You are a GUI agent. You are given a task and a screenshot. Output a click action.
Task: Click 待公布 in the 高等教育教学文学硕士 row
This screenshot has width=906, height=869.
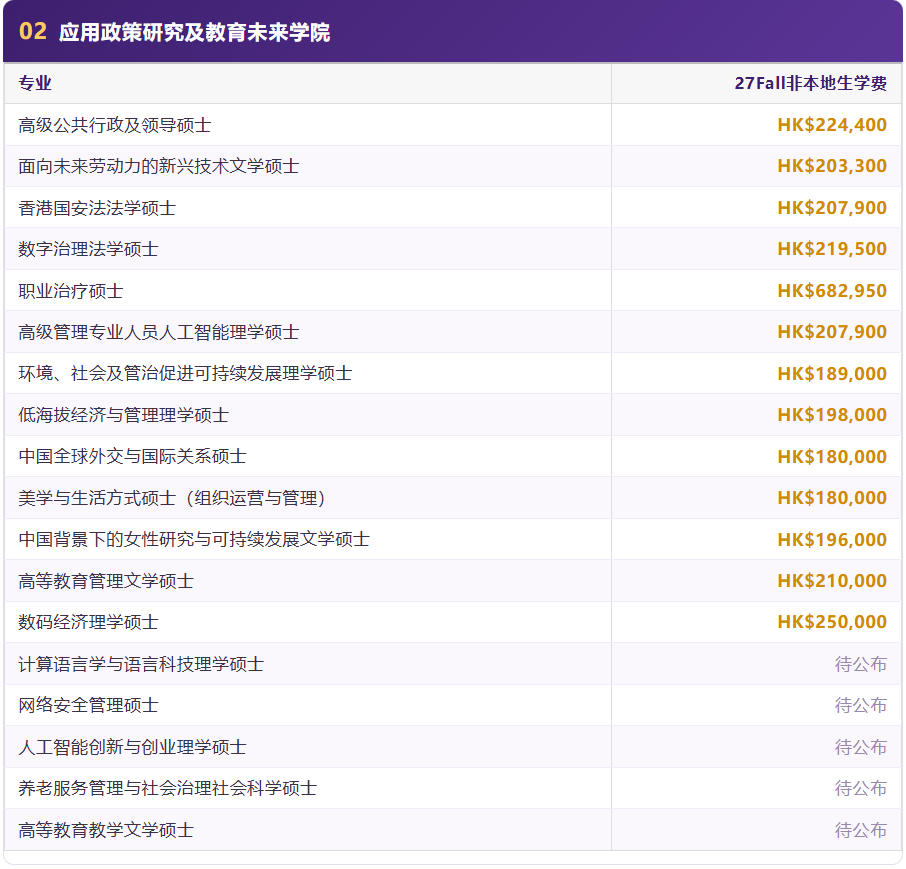pos(861,830)
